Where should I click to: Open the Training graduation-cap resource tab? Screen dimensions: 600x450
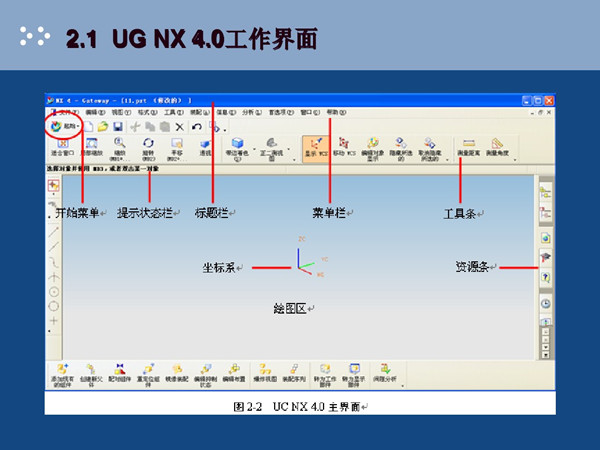pyautogui.click(x=545, y=257)
